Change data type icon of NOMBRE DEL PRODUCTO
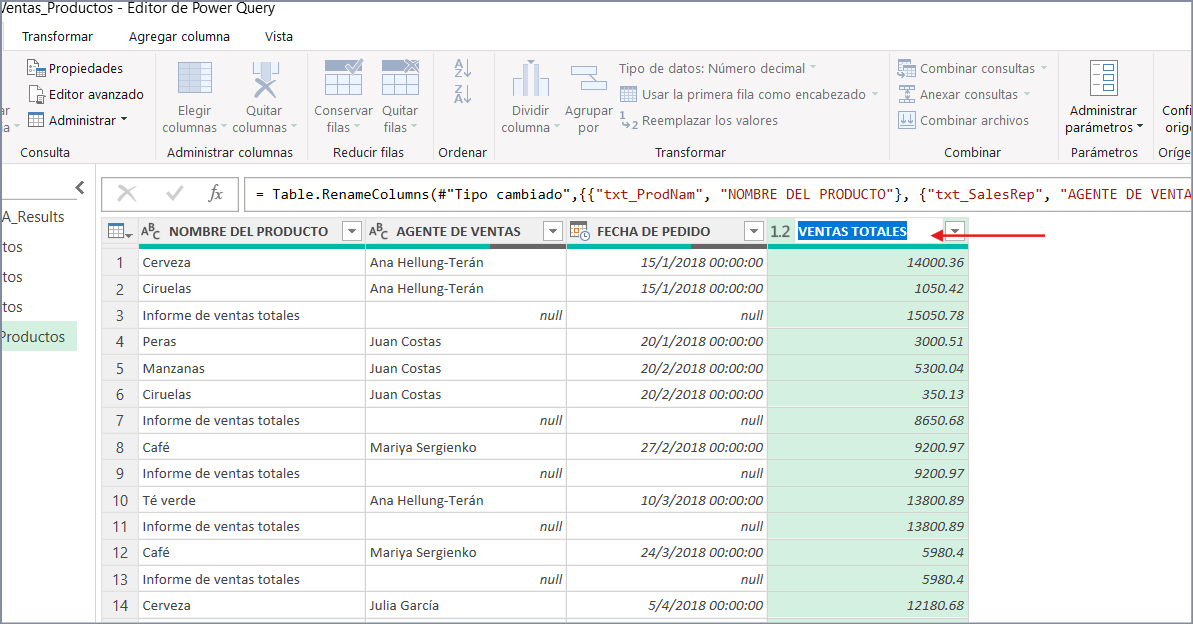The image size is (1193, 624). click(x=151, y=231)
